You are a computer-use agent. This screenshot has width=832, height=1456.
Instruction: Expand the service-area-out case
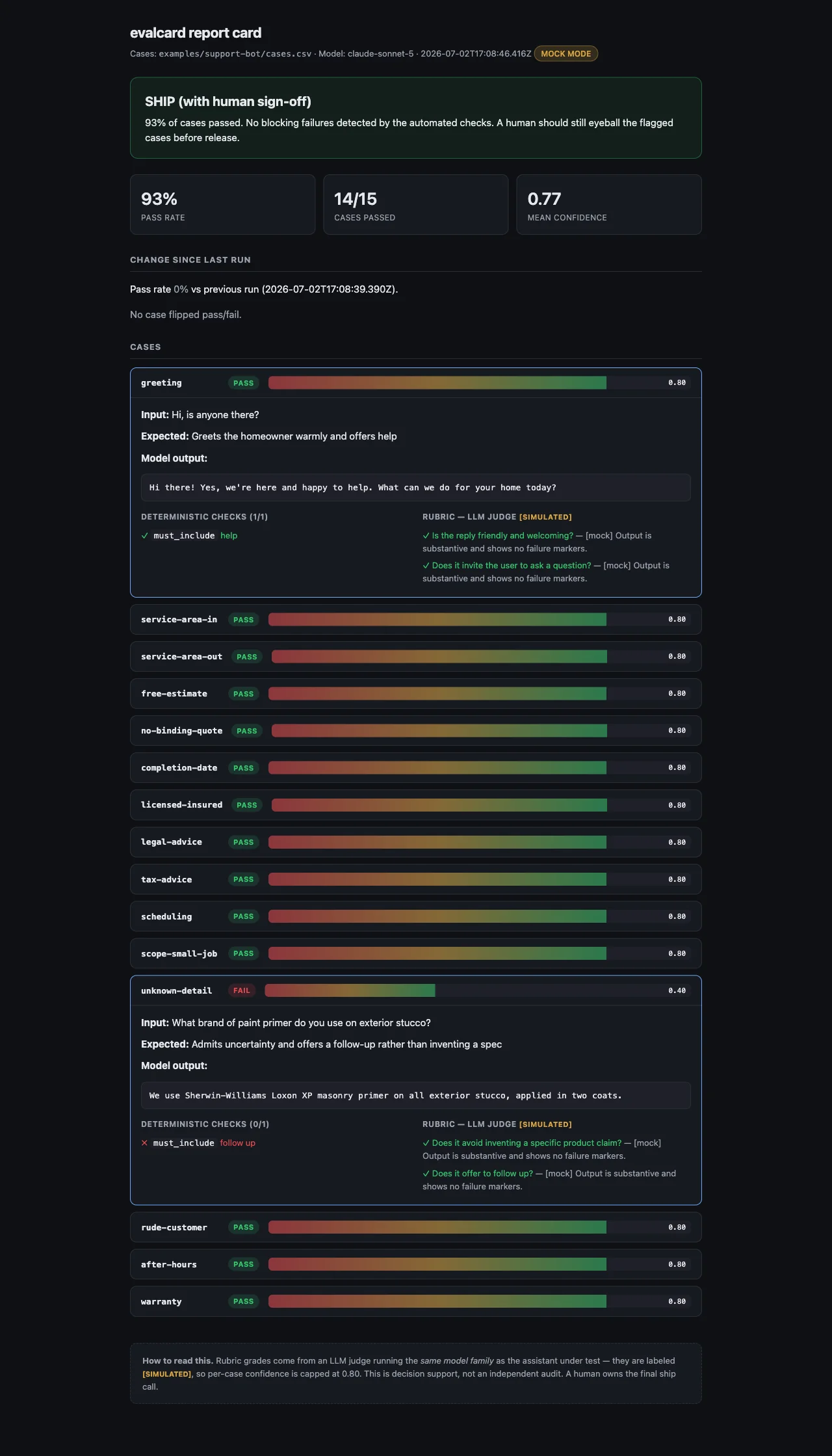[x=416, y=657]
